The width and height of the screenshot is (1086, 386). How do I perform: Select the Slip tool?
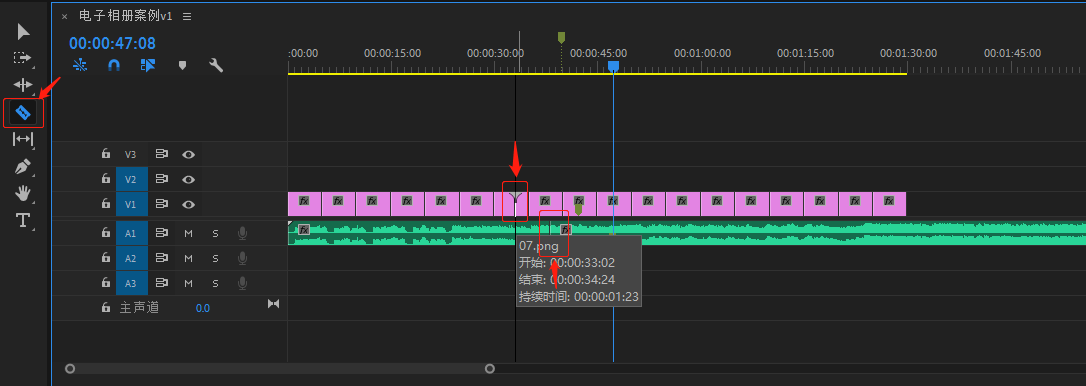pos(23,139)
